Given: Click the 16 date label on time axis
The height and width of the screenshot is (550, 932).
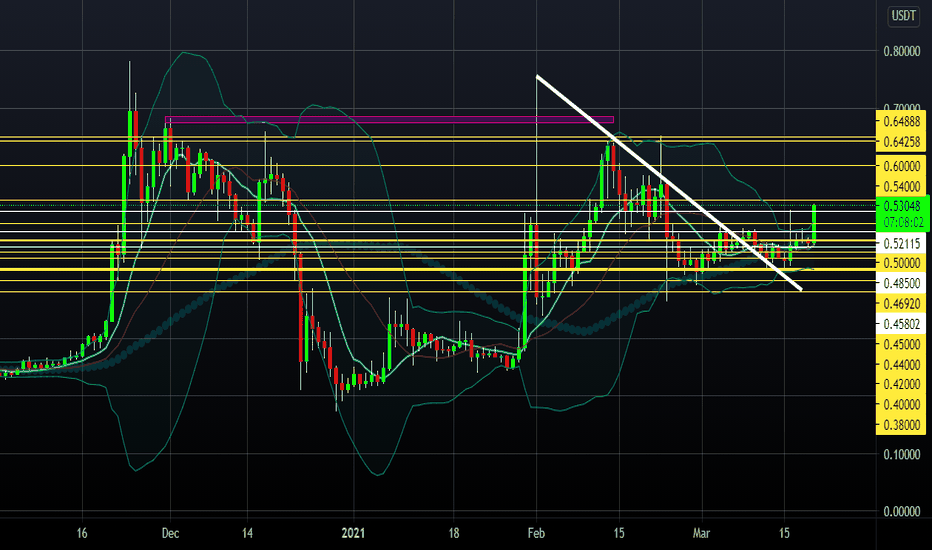Looking at the screenshot, I should (82, 533).
